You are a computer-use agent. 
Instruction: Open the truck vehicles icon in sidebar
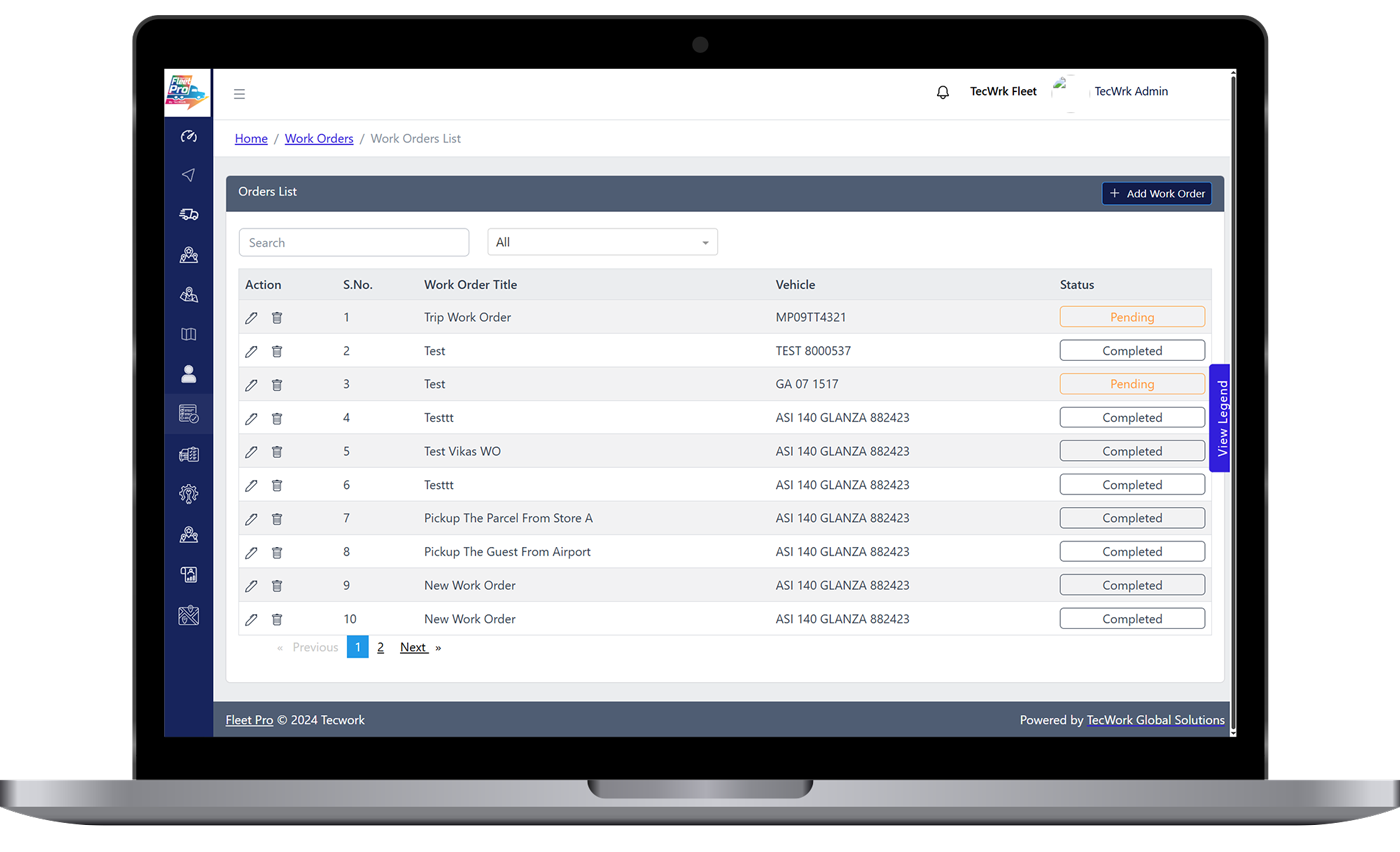pyautogui.click(x=189, y=214)
